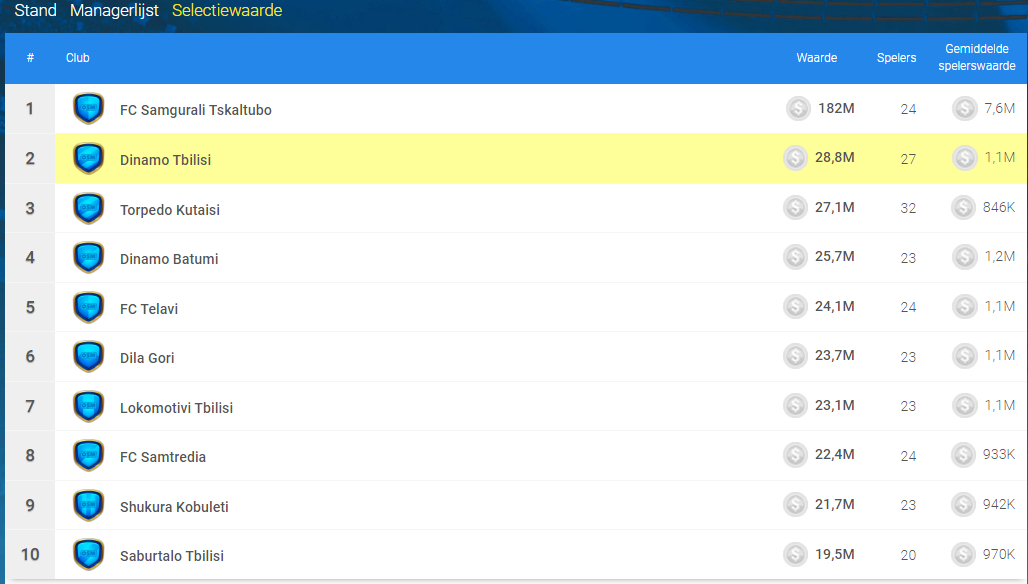This screenshot has width=1028, height=584.
Task: Click FC Telavi club badge
Action: [x=89, y=307]
